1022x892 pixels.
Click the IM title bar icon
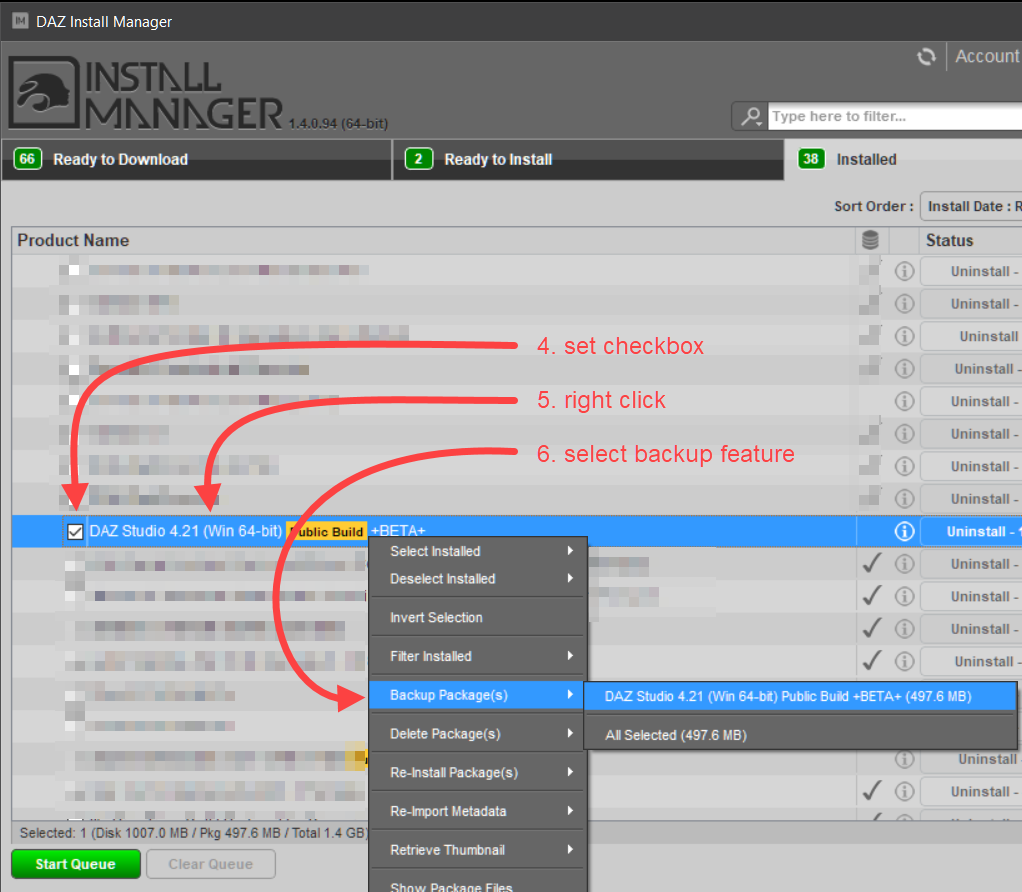point(20,21)
